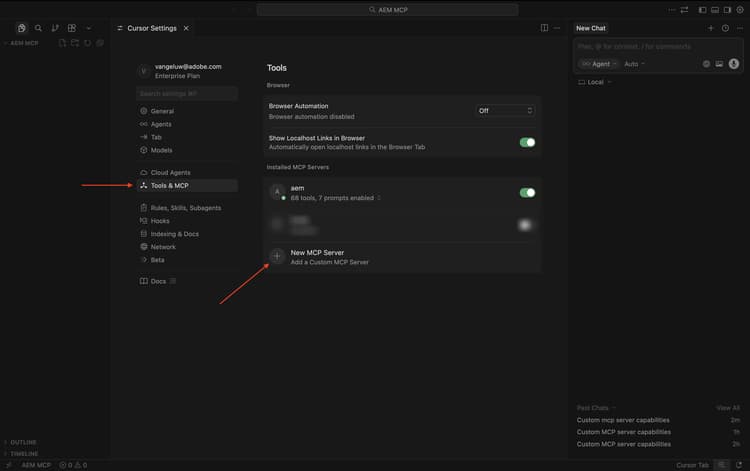Expand the AEM MCP folder section
Image resolution: width=750 pixels, height=471 pixels.
[x=22, y=43]
